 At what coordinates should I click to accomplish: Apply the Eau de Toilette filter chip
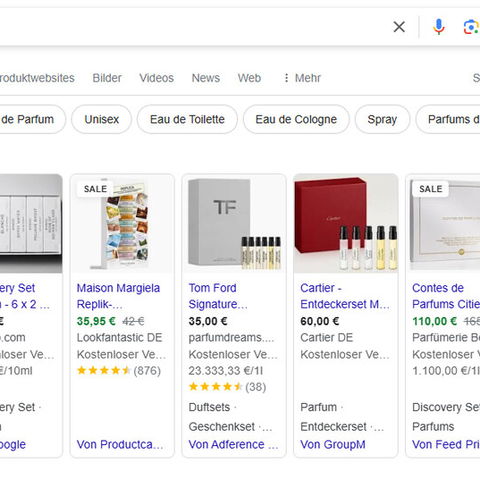coord(187,119)
